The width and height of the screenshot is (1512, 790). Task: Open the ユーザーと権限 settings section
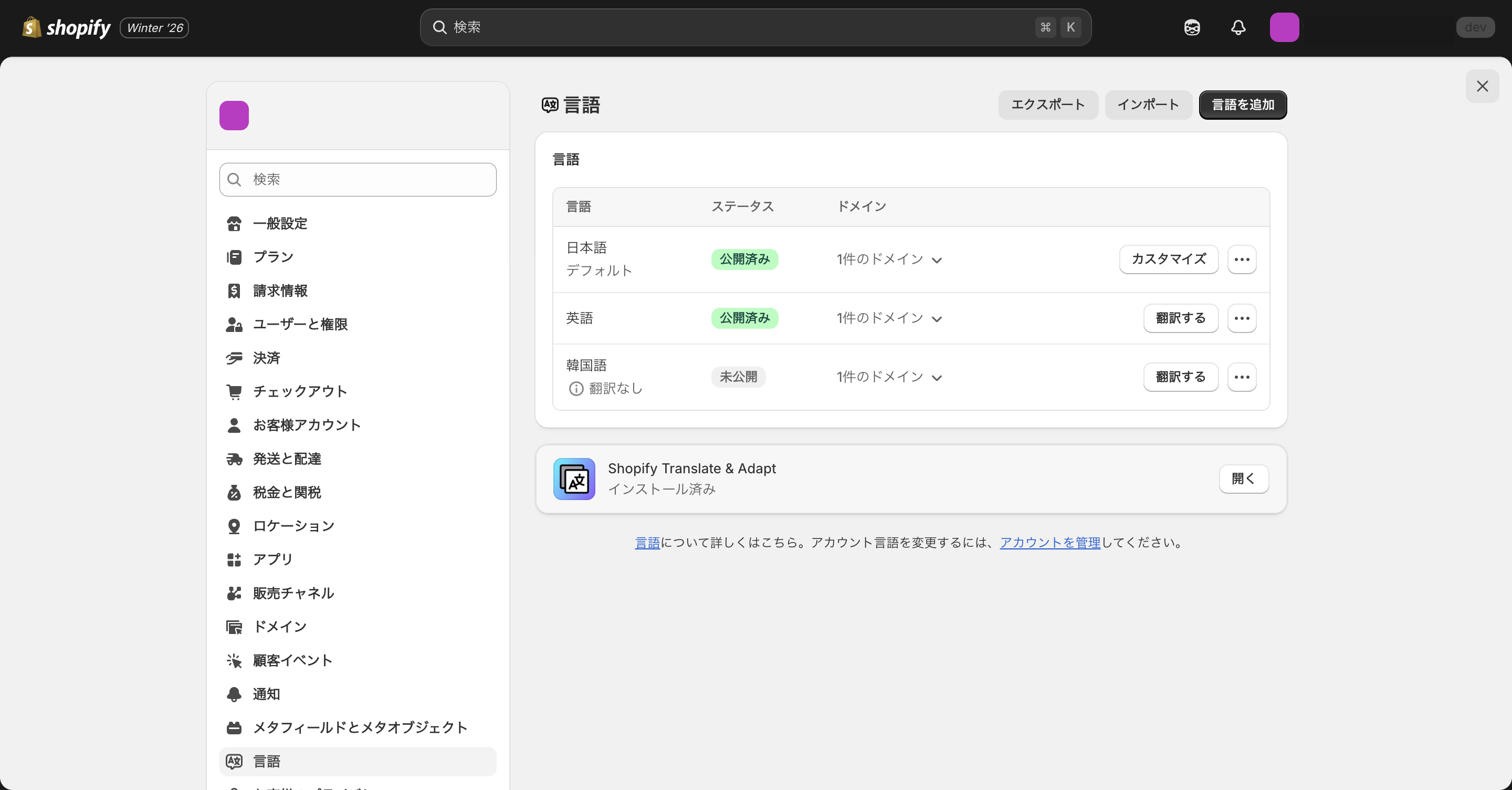pyautogui.click(x=300, y=324)
